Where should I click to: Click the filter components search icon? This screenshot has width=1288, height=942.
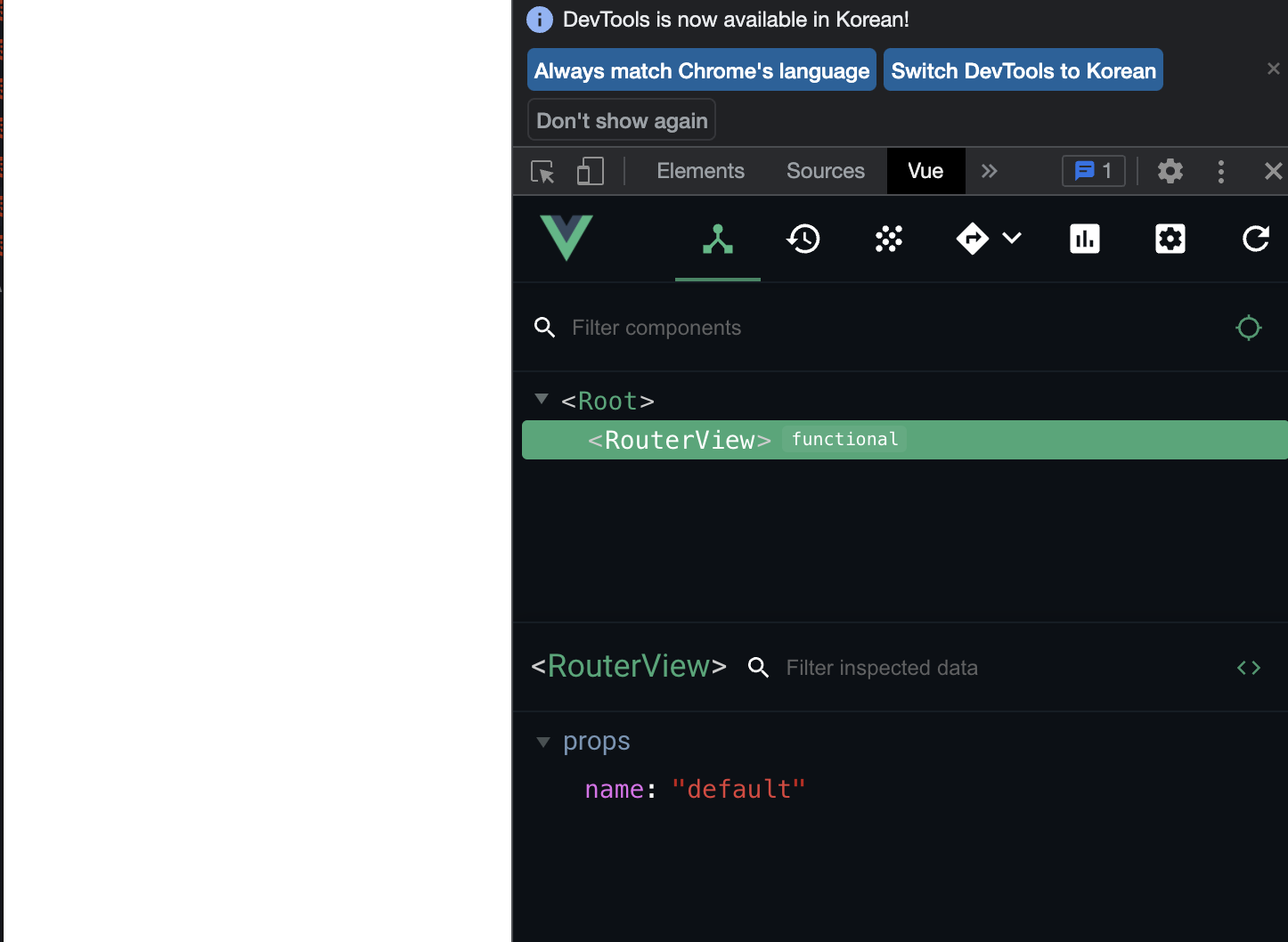pos(545,328)
